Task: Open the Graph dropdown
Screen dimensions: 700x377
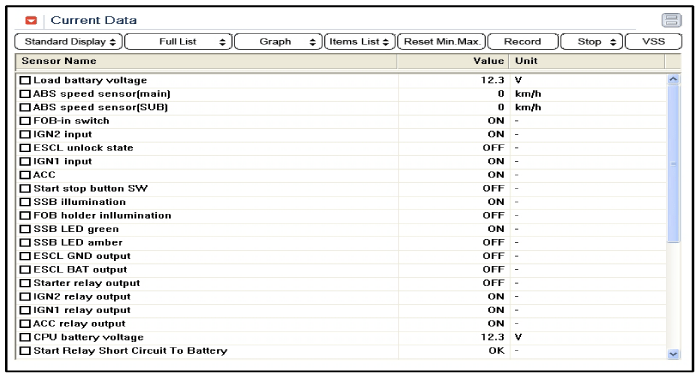Action: pyautogui.click(x=278, y=42)
